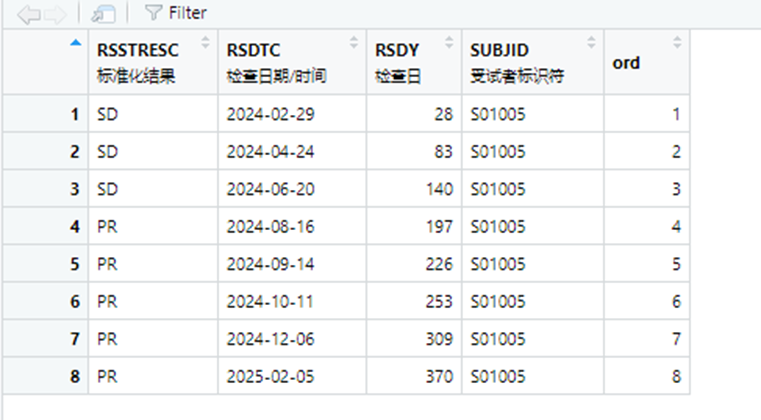Toggle row index ascending sort arrow
This screenshot has width=761, height=420.
75,42
